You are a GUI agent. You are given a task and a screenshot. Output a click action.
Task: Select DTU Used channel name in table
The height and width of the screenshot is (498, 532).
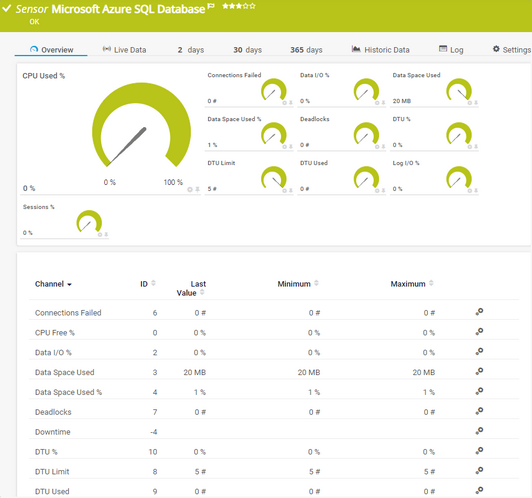(52, 492)
